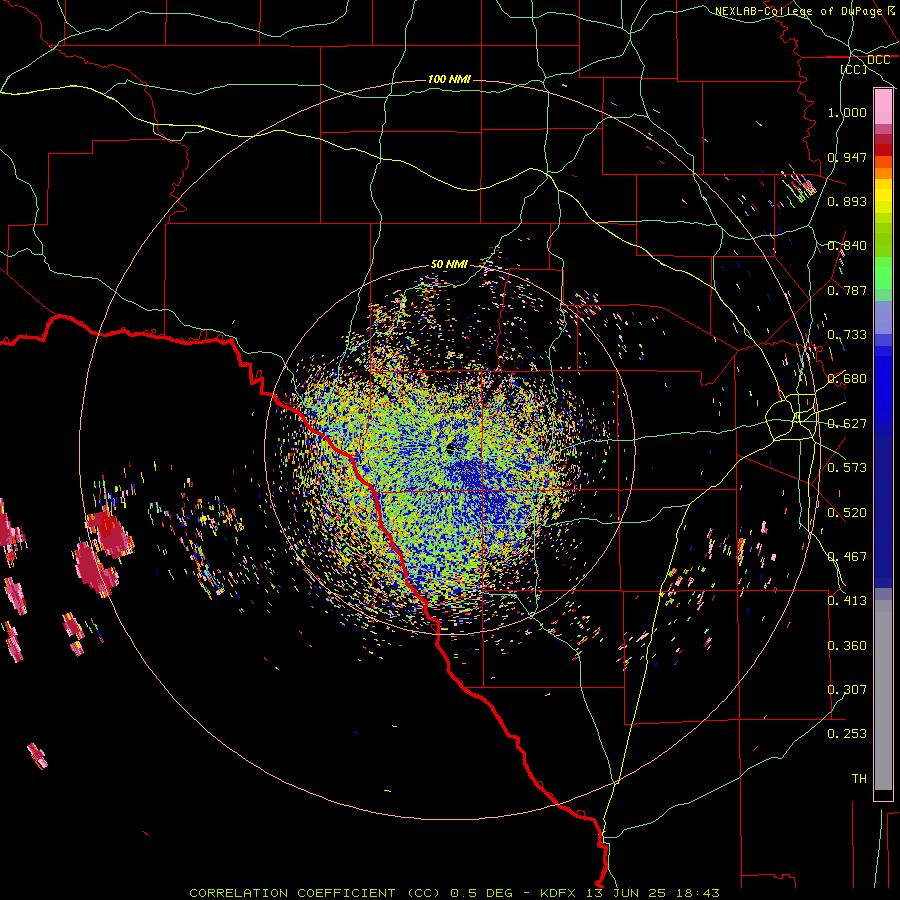Click the 0.733 scale value

click(847, 335)
